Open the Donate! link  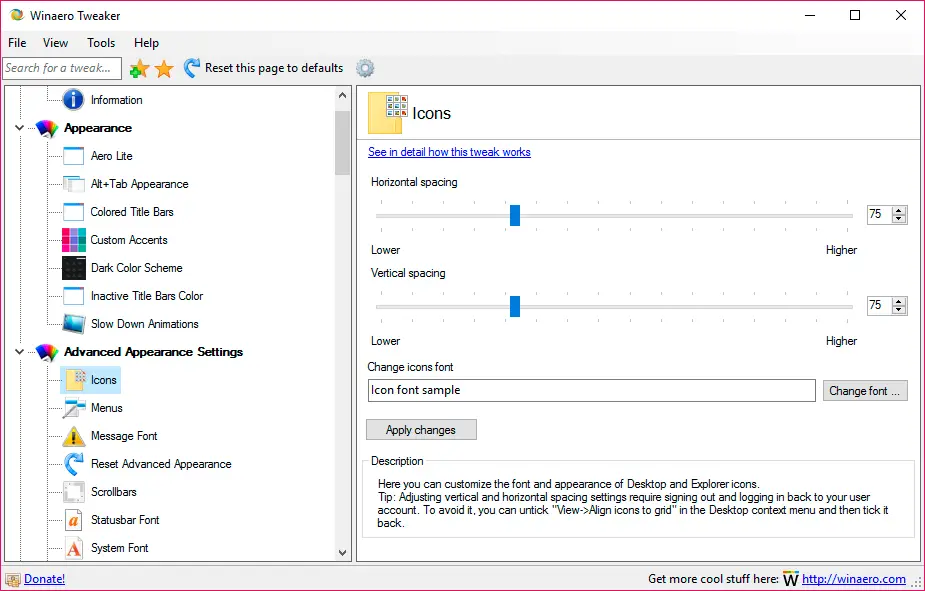pyautogui.click(x=44, y=579)
